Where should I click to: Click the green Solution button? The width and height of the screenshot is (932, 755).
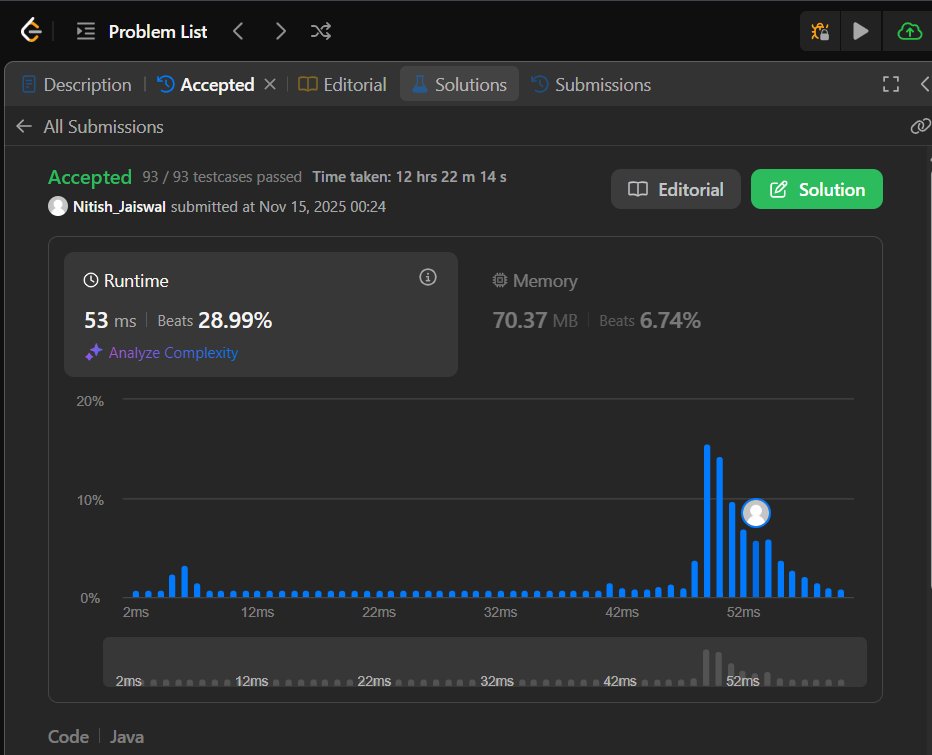click(x=817, y=189)
